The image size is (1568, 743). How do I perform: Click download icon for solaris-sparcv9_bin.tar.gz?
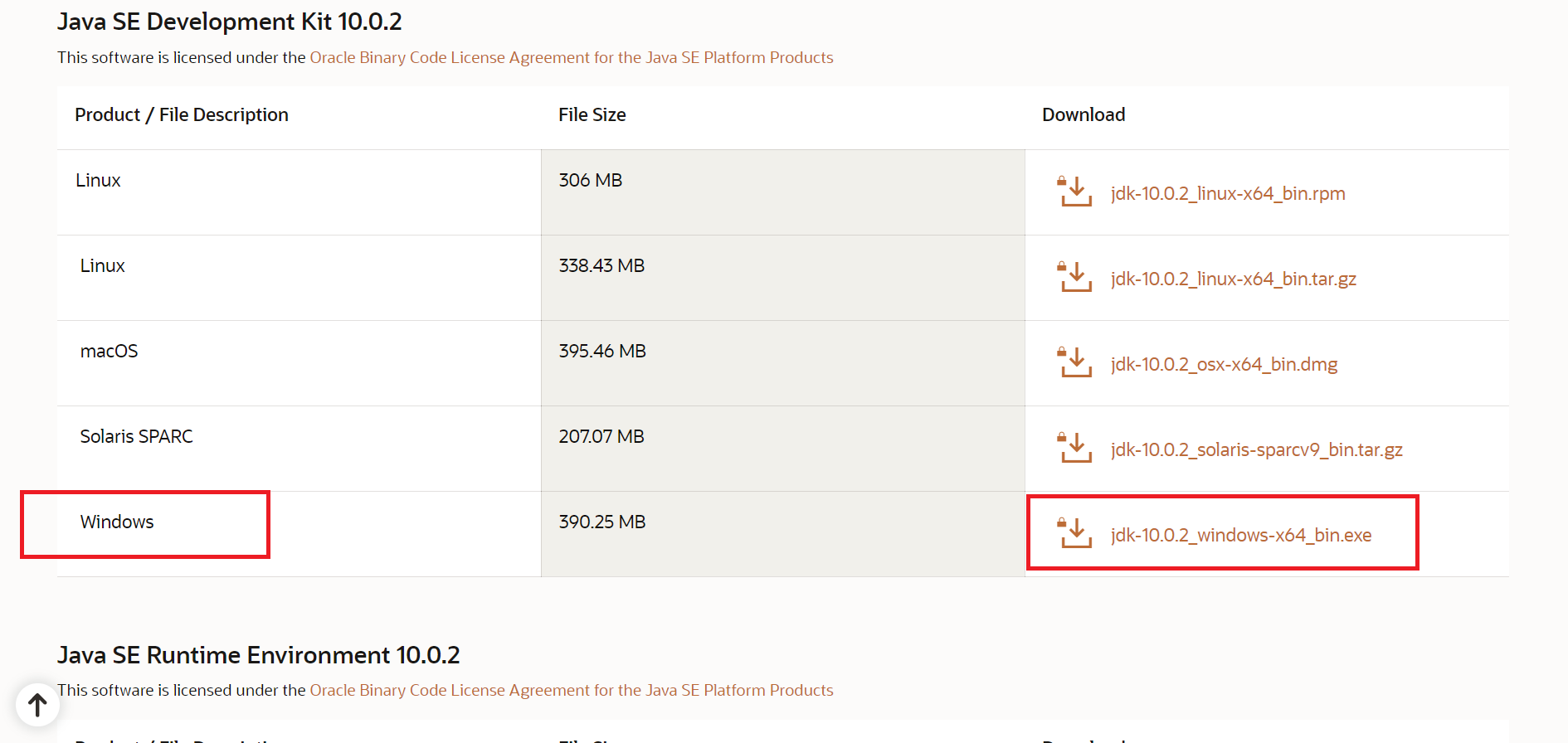(1075, 448)
